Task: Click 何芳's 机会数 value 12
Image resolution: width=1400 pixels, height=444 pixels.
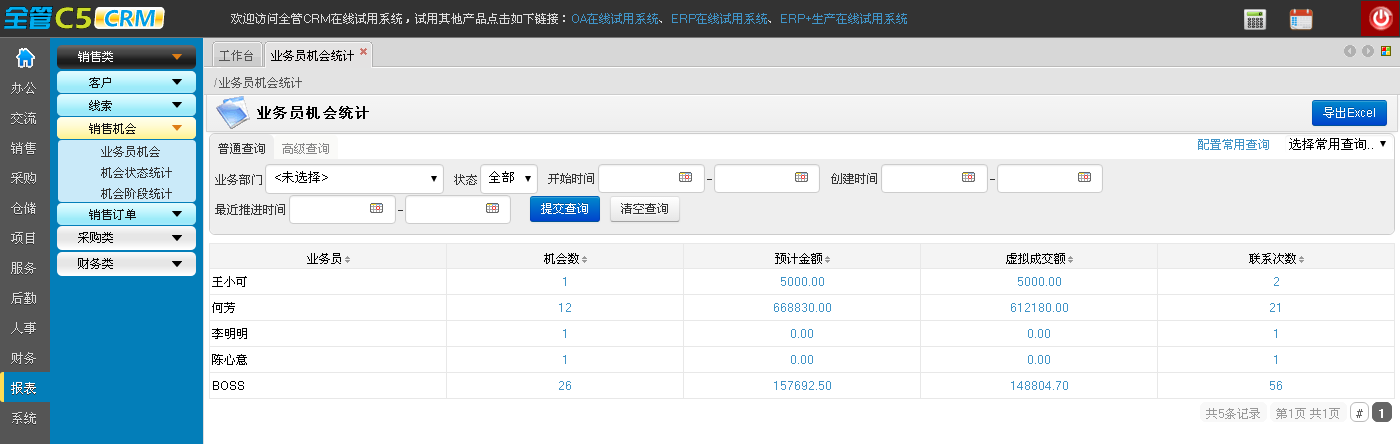Action: (565, 308)
